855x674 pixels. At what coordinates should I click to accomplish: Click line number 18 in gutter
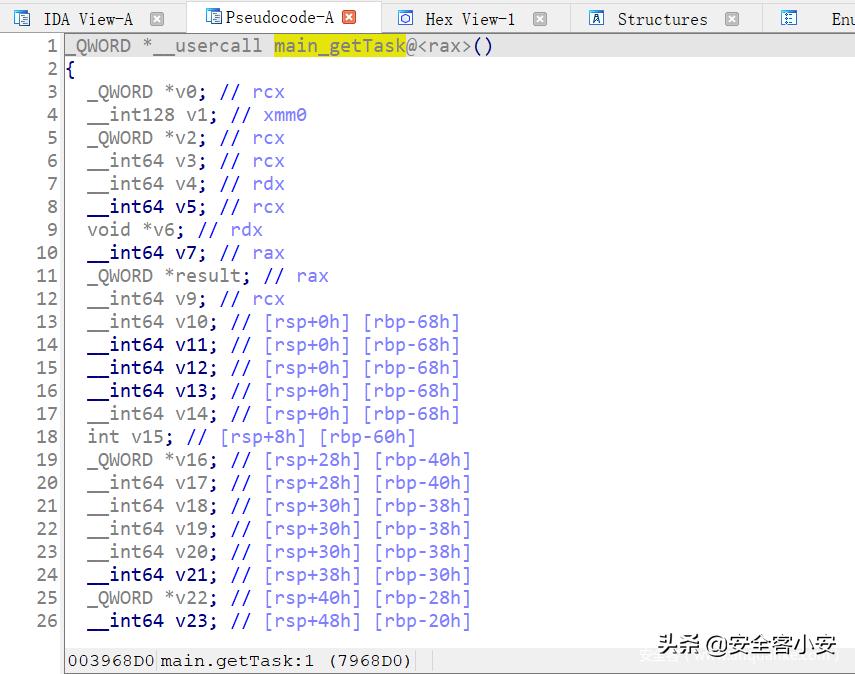click(x=47, y=436)
